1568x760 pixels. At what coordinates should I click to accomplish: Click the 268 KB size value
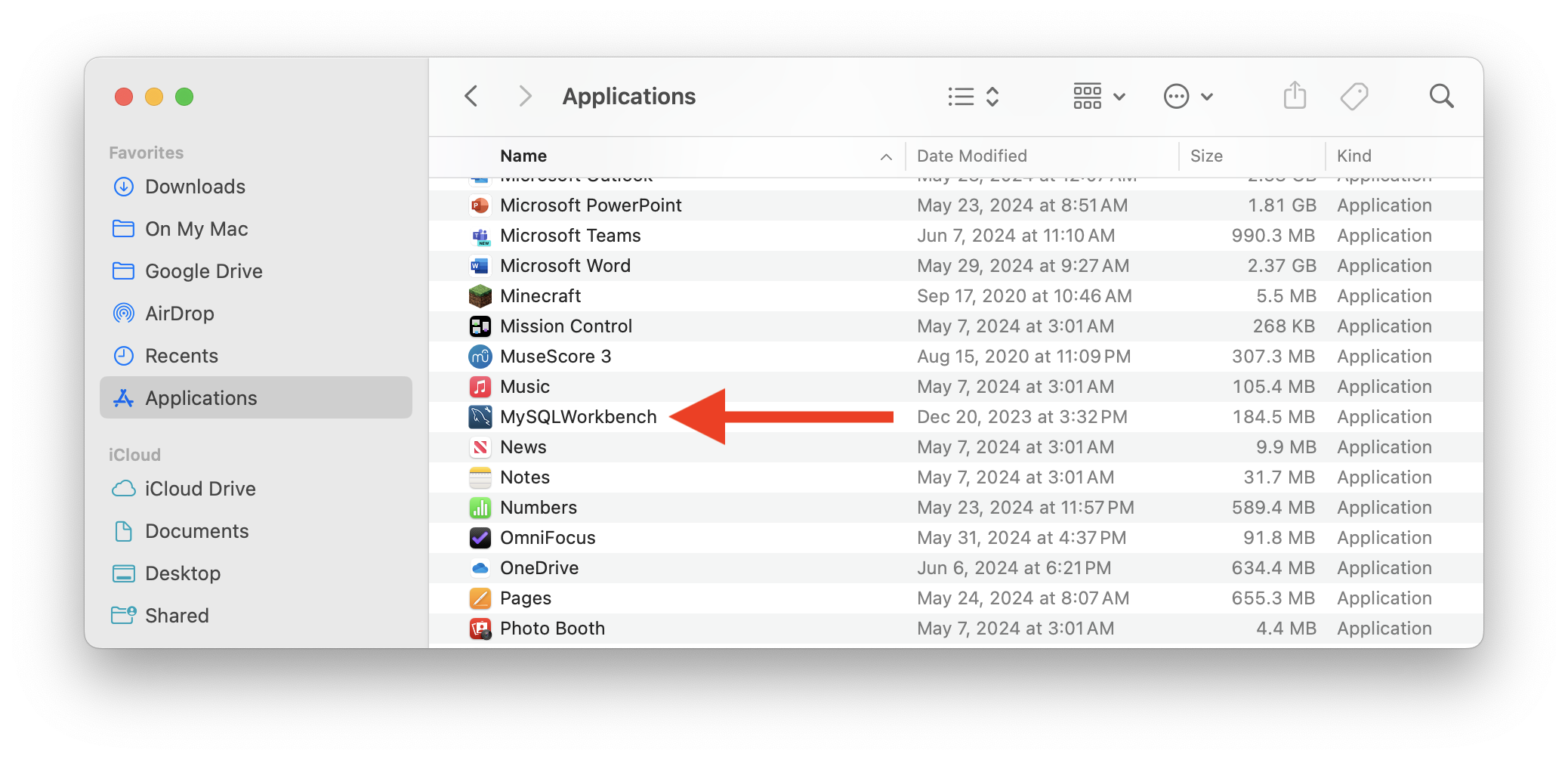tap(1284, 326)
